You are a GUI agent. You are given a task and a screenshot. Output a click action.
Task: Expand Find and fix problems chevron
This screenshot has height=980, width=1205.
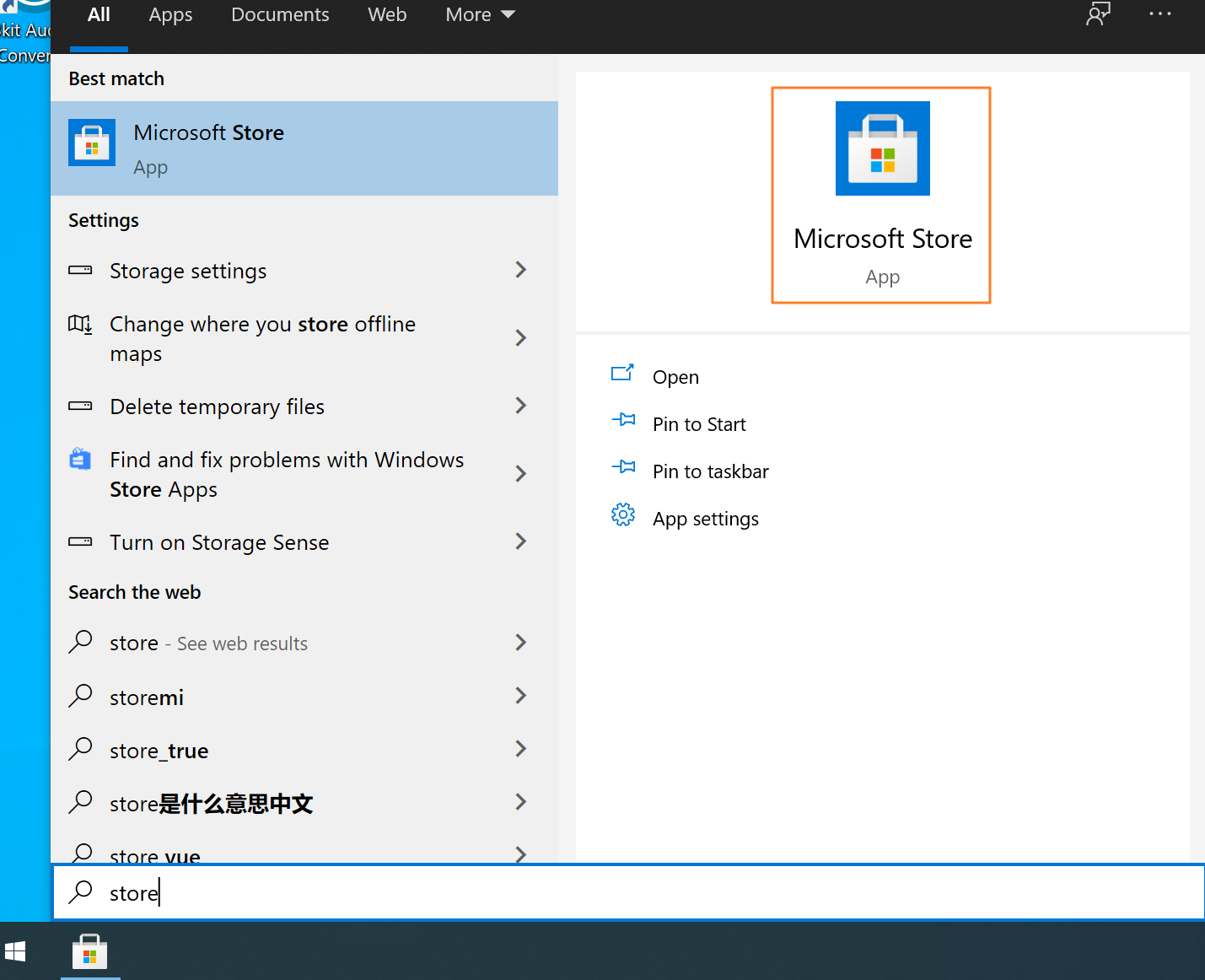click(x=521, y=474)
